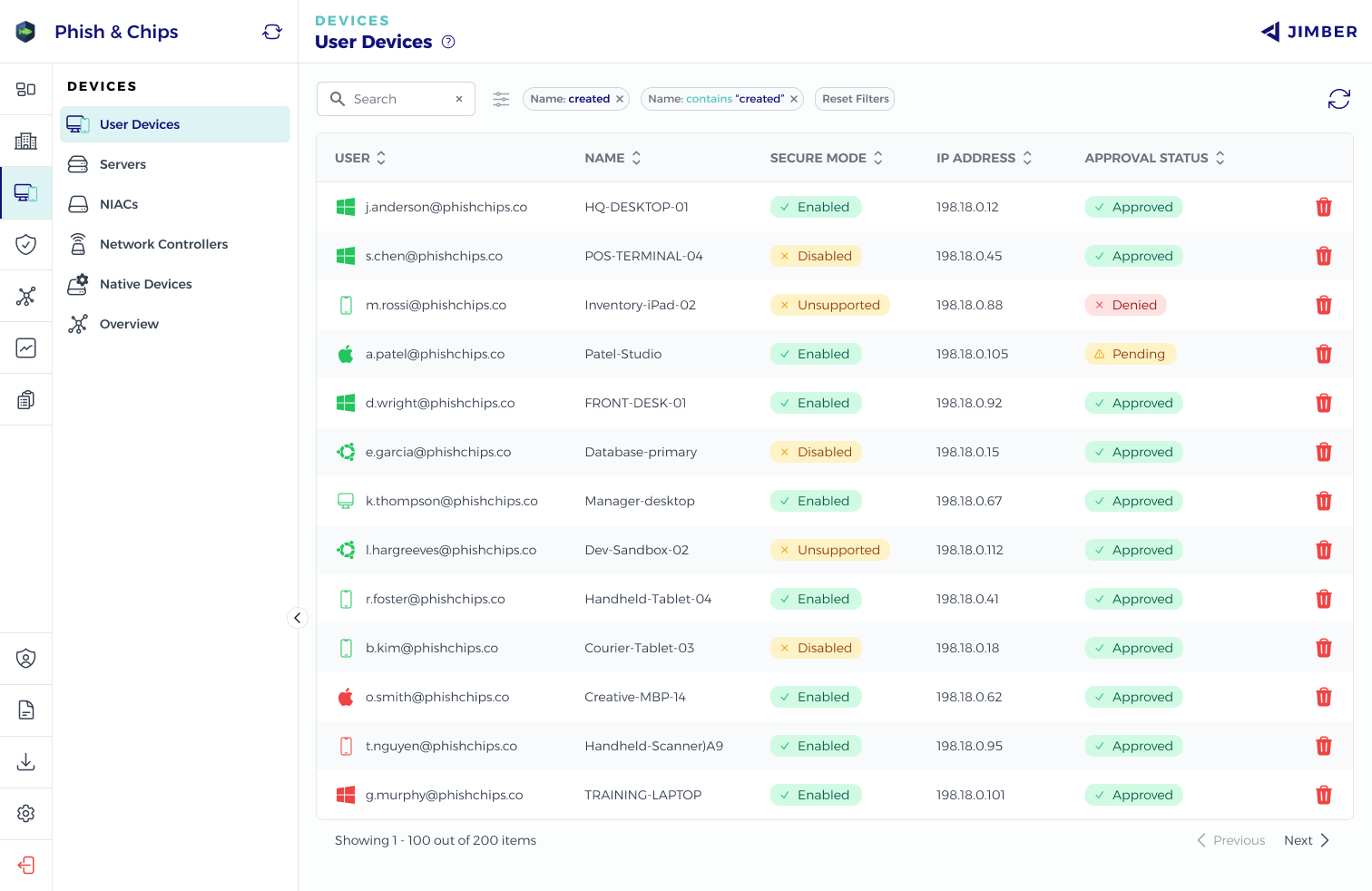The height and width of the screenshot is (891, 1372).
Task: Click device name Handheld-Scanner)A9
Action: point(654,746)
